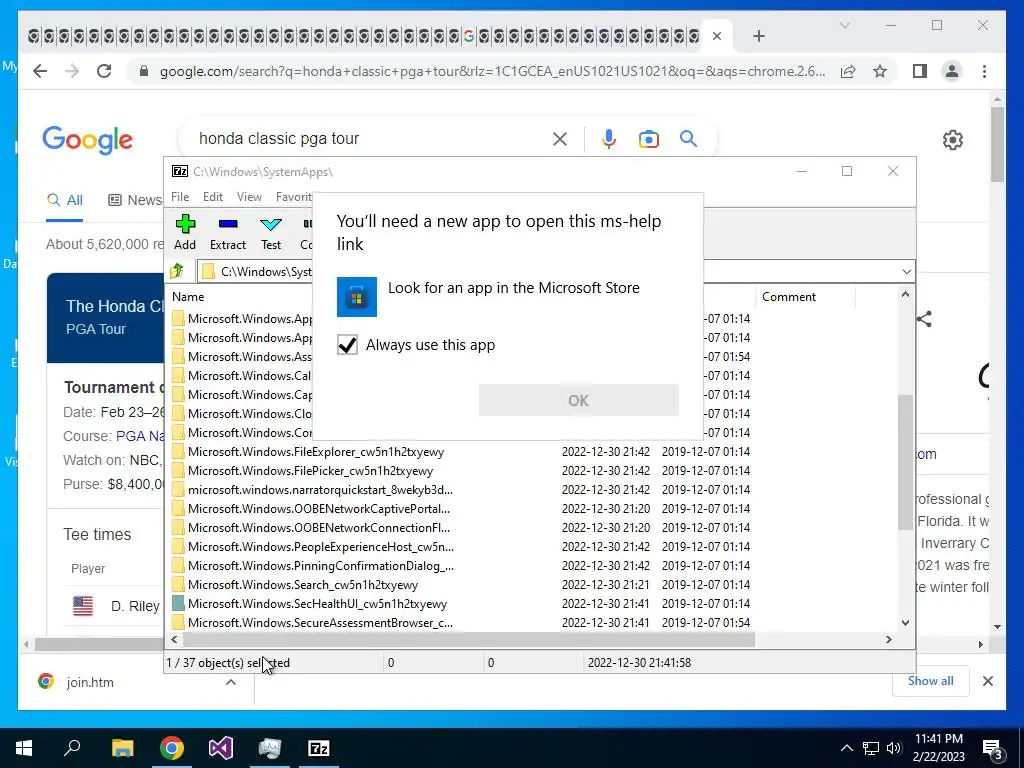
Task: Uncheck Always use this app
Action: [x=347, y=345]
